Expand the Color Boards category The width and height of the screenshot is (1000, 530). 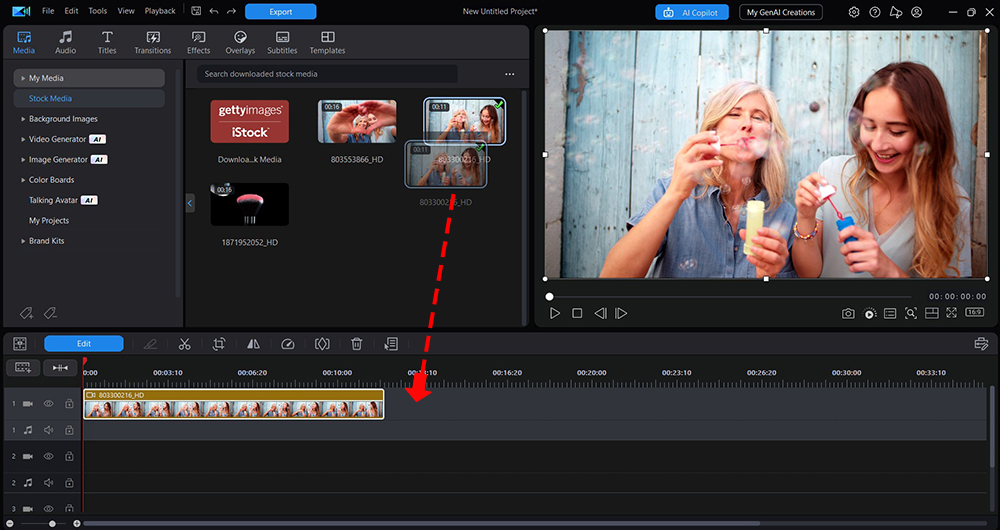[23, 180]
